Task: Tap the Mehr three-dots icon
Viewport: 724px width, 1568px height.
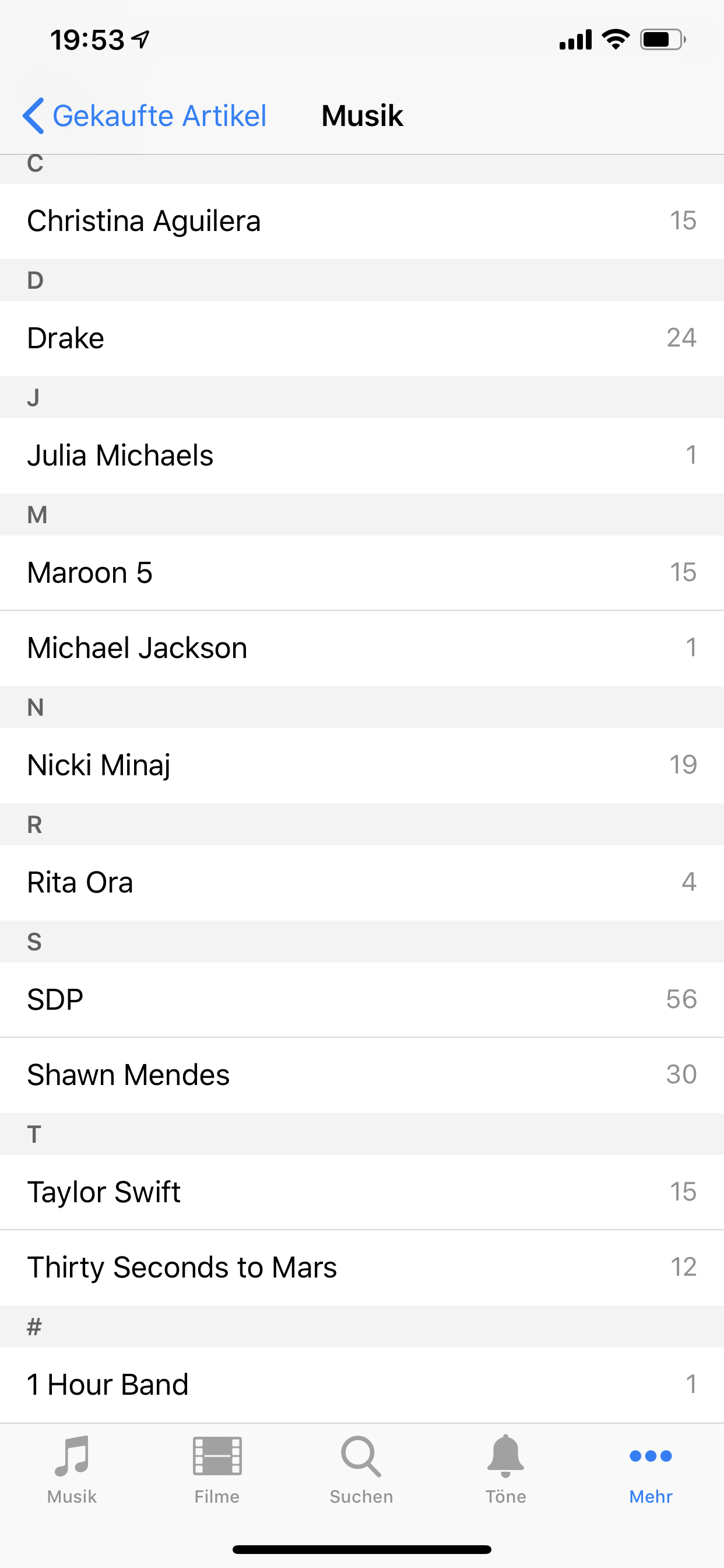Action: 651,1456
